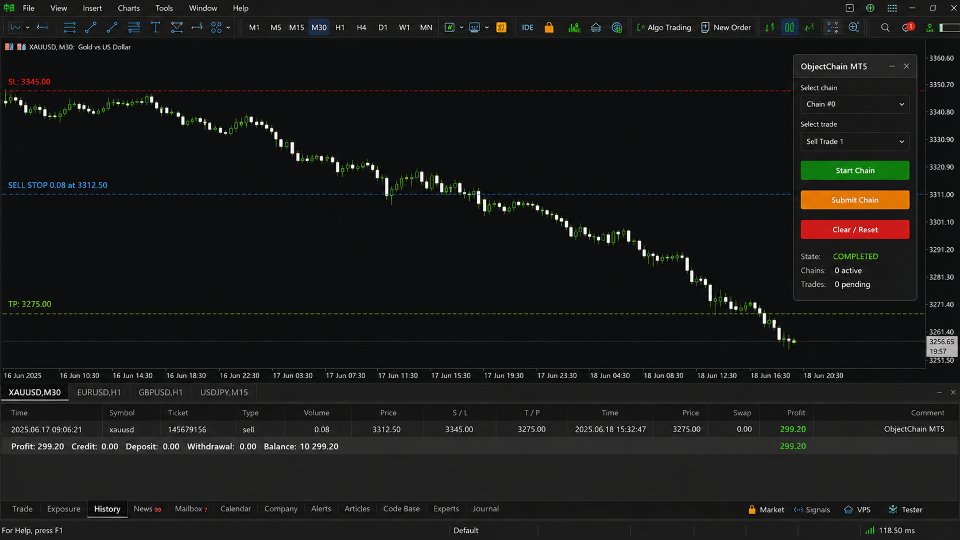Viewport: 960px width, 540px height.
Task: Open the notifications icon with red badge
Action: [x=908, y=27]
